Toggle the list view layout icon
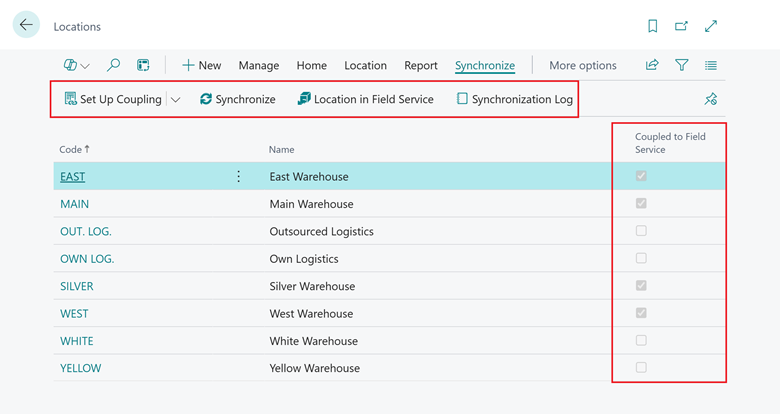780x414 pixels. (711, 65)
